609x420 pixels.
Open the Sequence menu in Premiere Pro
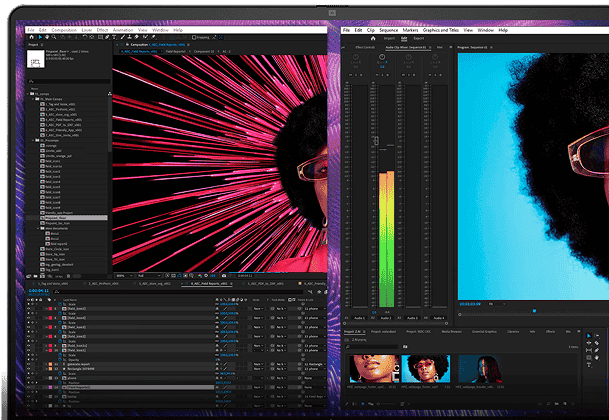[388, 30]
